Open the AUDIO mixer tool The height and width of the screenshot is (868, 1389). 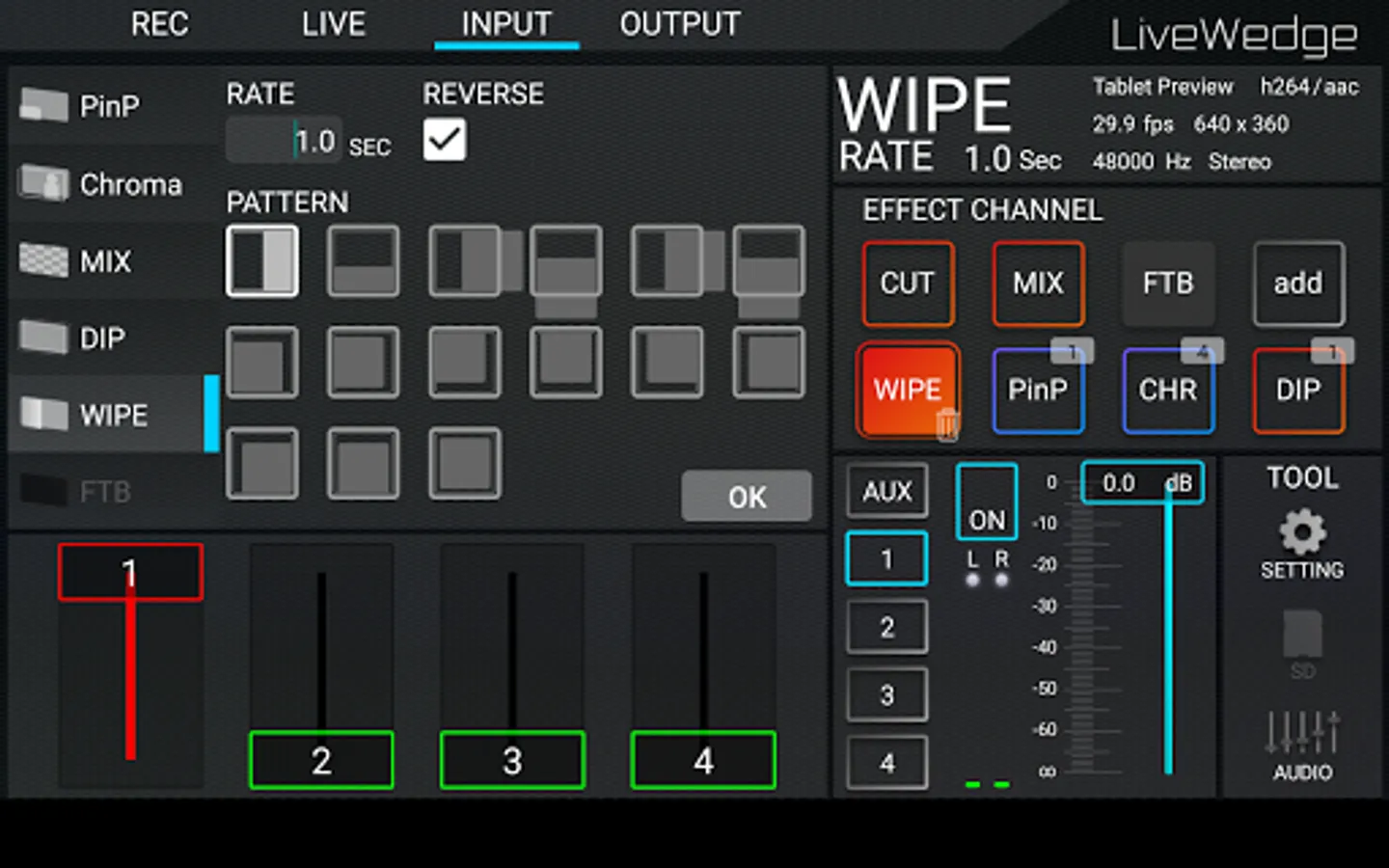pos(1302,746)
